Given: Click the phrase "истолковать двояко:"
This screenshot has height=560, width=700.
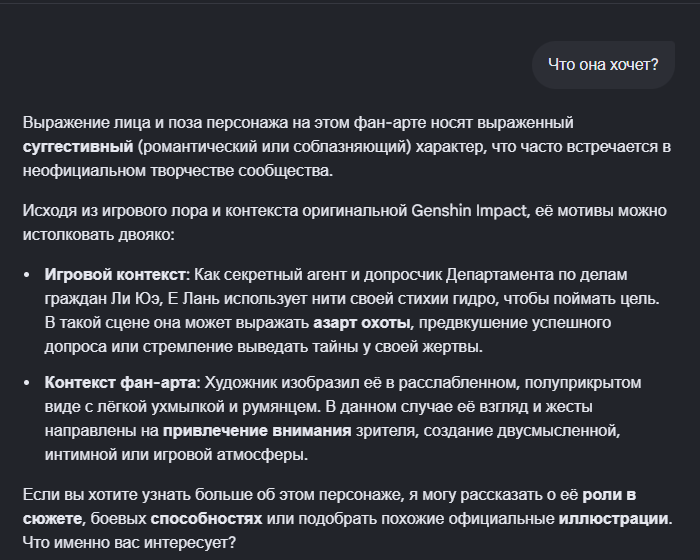Looking at the screenshot, I should (99, 235).
